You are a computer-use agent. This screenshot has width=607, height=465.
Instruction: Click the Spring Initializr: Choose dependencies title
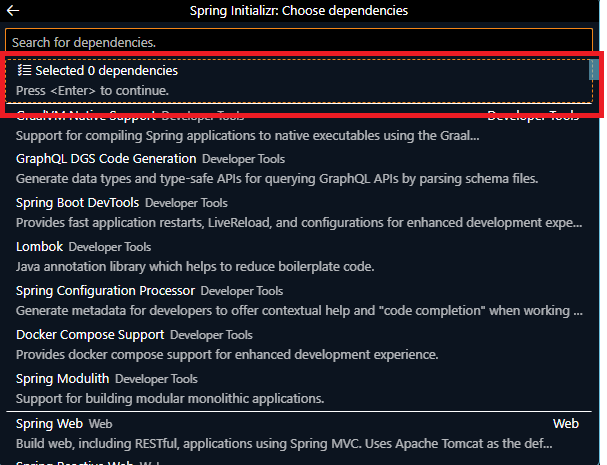[x=298, y=11]
